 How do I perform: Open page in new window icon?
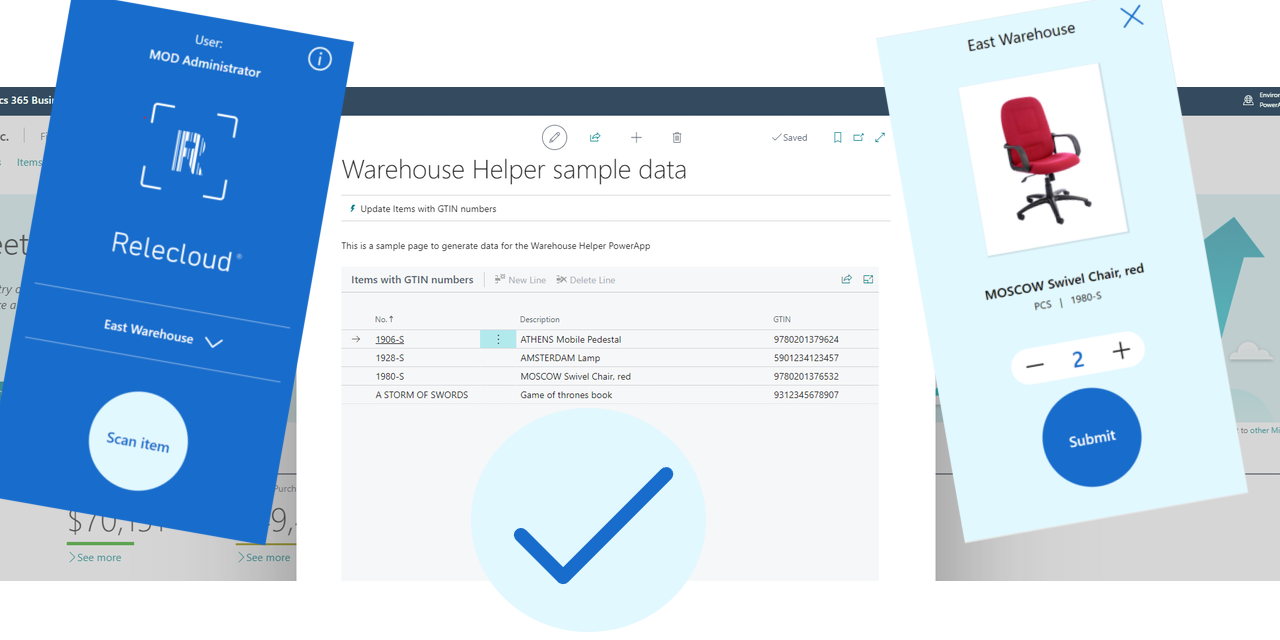[859, 137]
